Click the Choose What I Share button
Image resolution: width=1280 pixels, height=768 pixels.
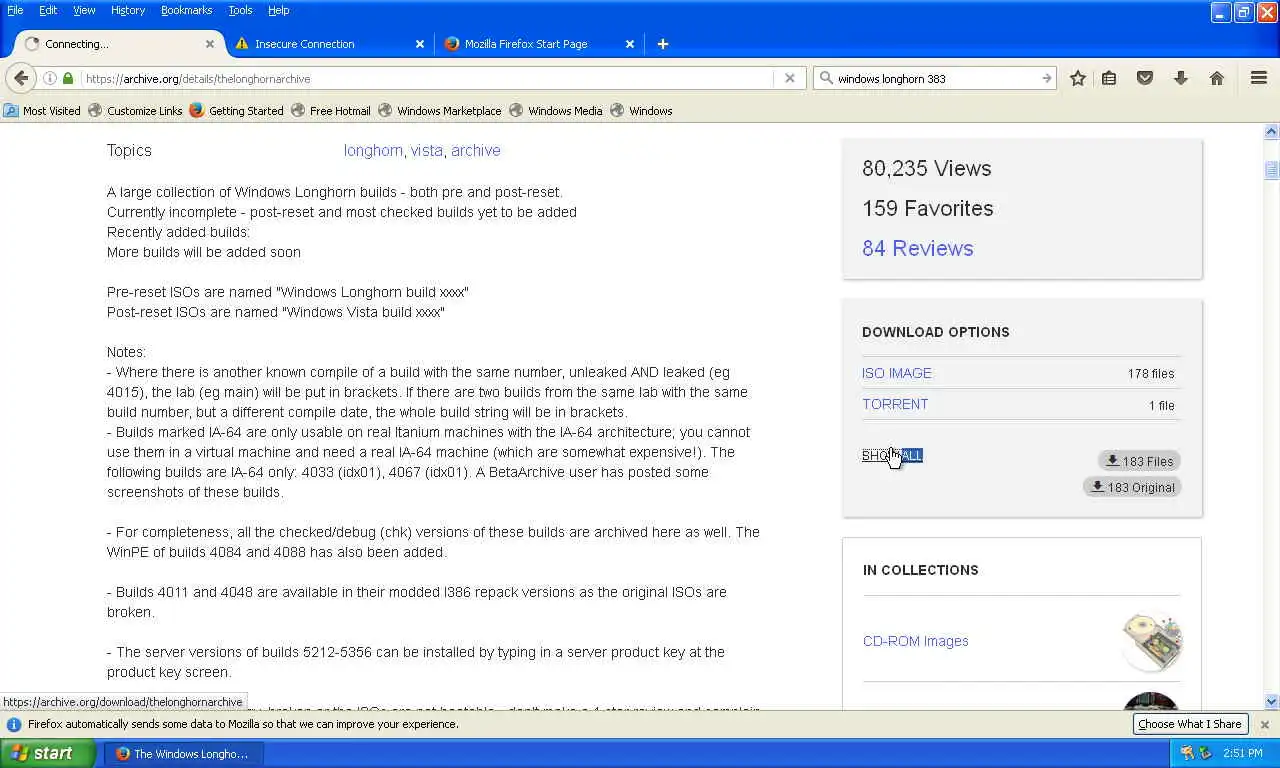click(x=1190, y=724)
